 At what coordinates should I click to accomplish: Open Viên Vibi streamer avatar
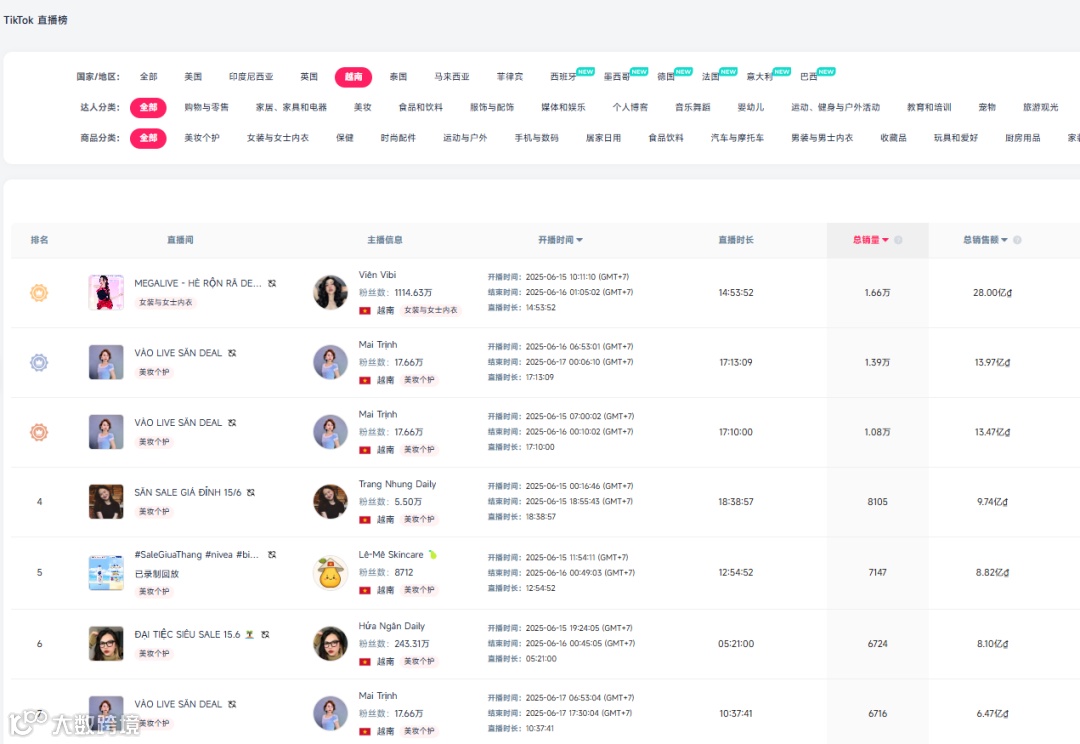pos(331,292)
